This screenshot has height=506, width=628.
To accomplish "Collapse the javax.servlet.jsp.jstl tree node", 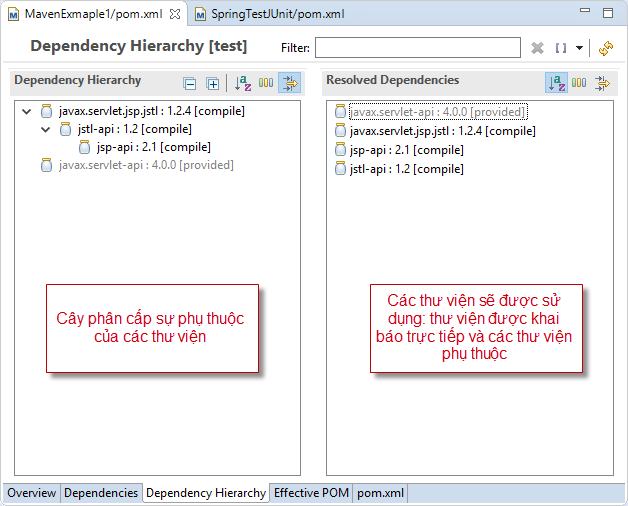I will coord(26,111).
